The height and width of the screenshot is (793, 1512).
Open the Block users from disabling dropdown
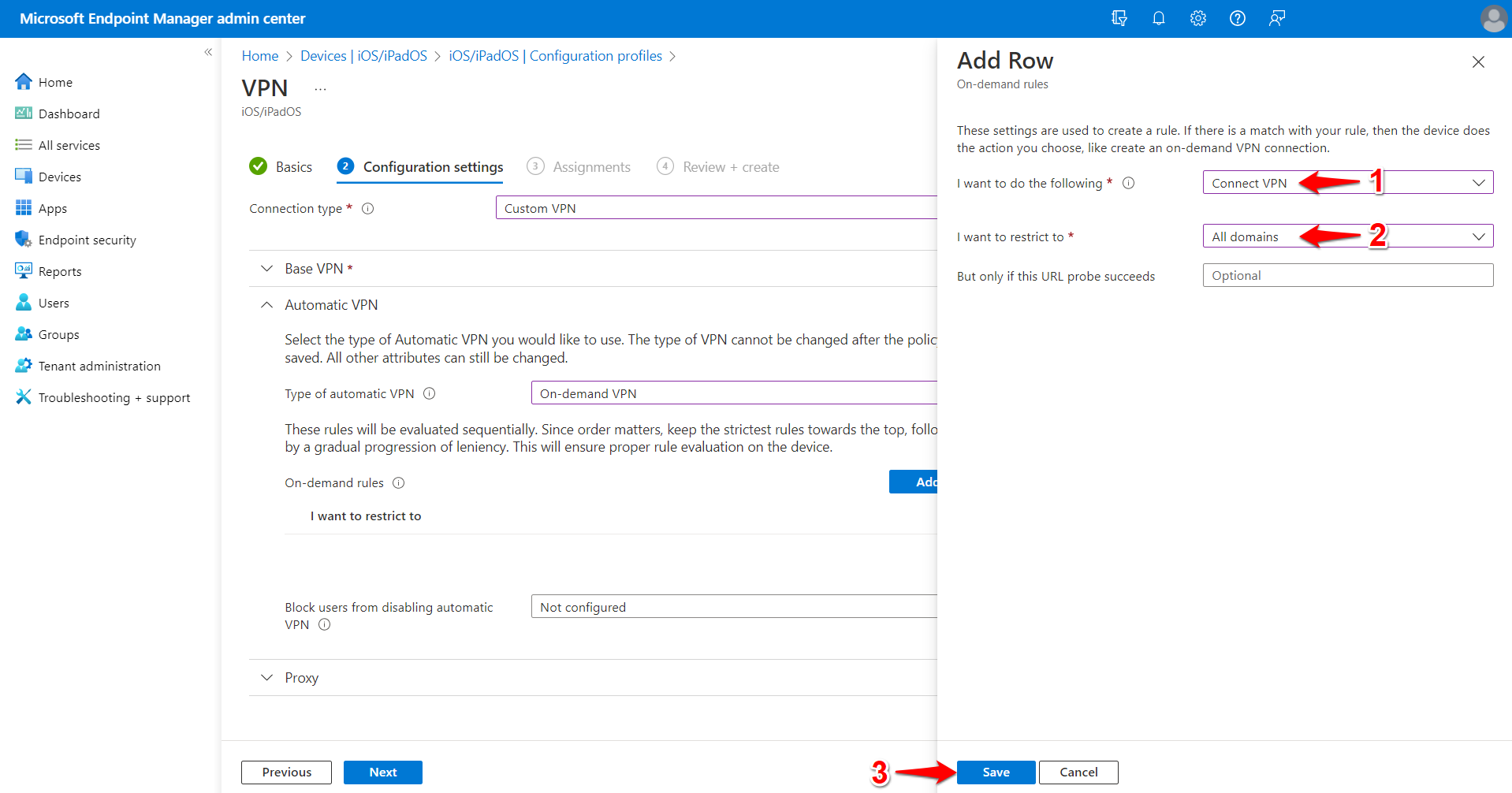(x=734, y=606)
